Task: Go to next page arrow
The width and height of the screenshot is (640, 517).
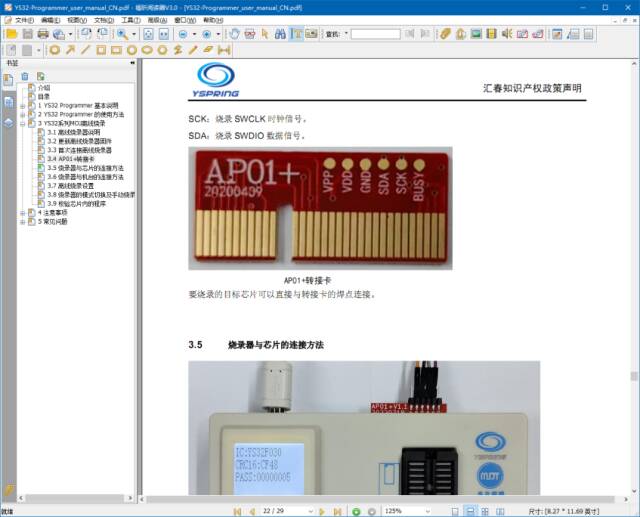Action: [x=322, y=511]
